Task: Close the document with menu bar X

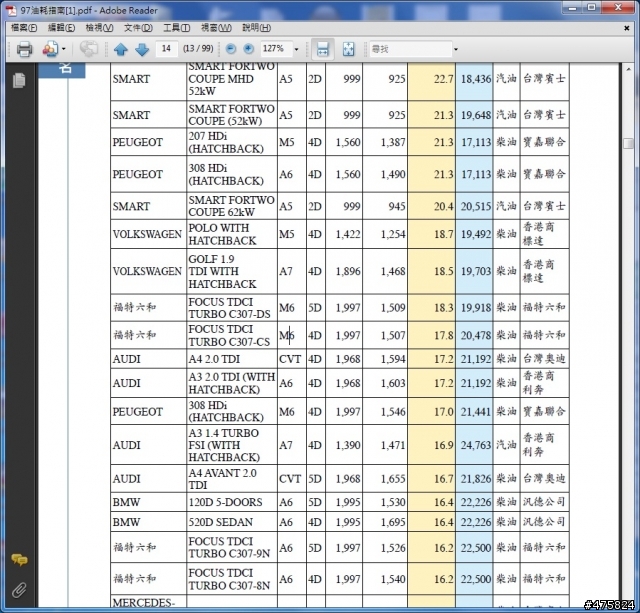Action: [627, 28]
